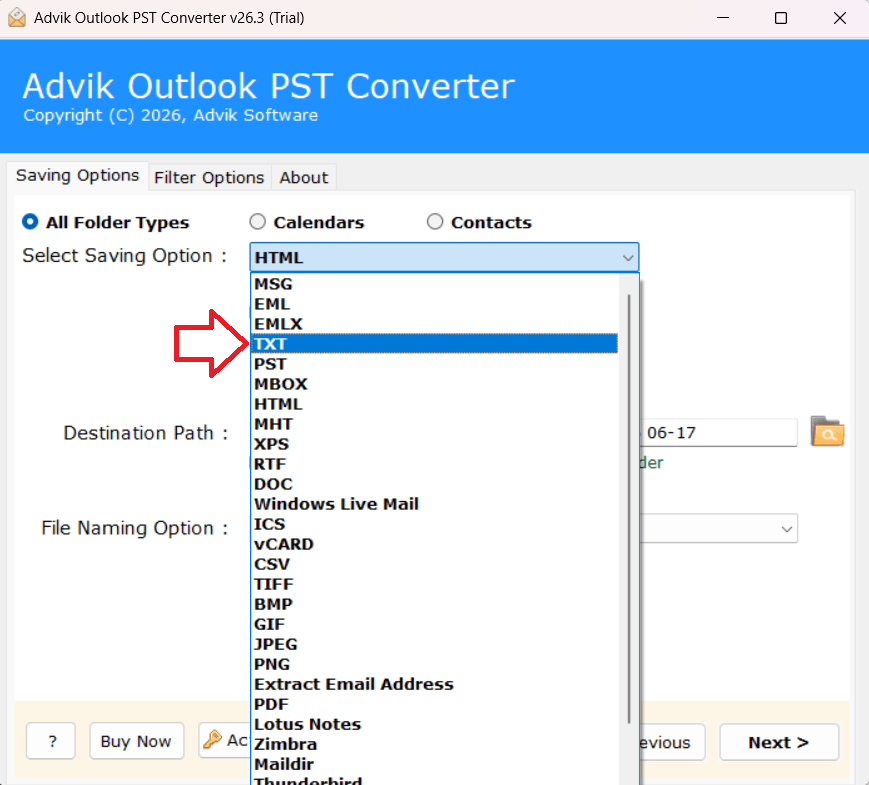The height and width of the screenshot is (785, 869).
Task: Select BMP saving format
Action: pyautogui.click(x=435, y=604)
